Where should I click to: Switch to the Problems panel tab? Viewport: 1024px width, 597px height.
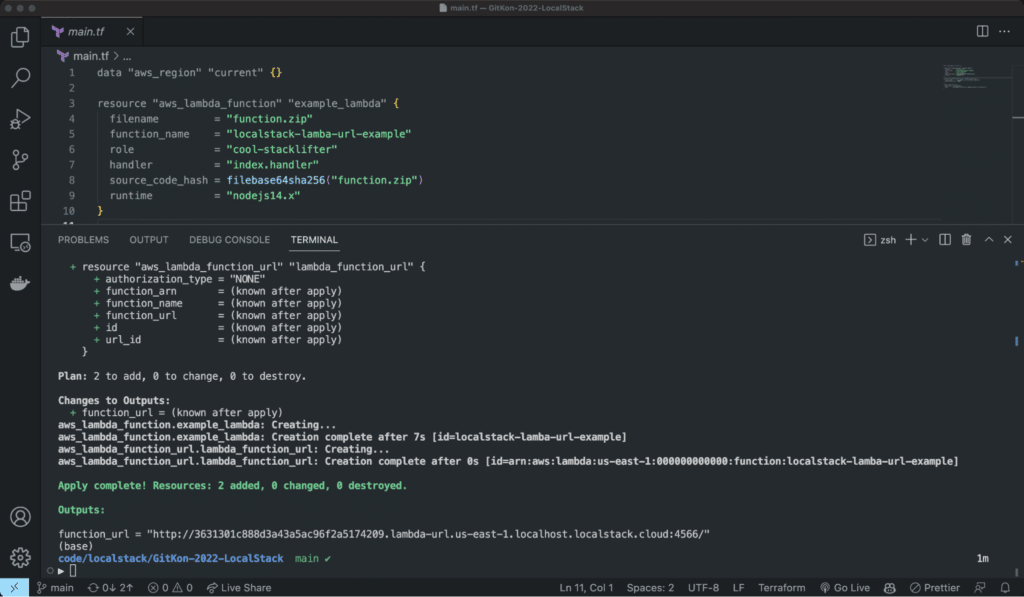[x=83, y=240]
